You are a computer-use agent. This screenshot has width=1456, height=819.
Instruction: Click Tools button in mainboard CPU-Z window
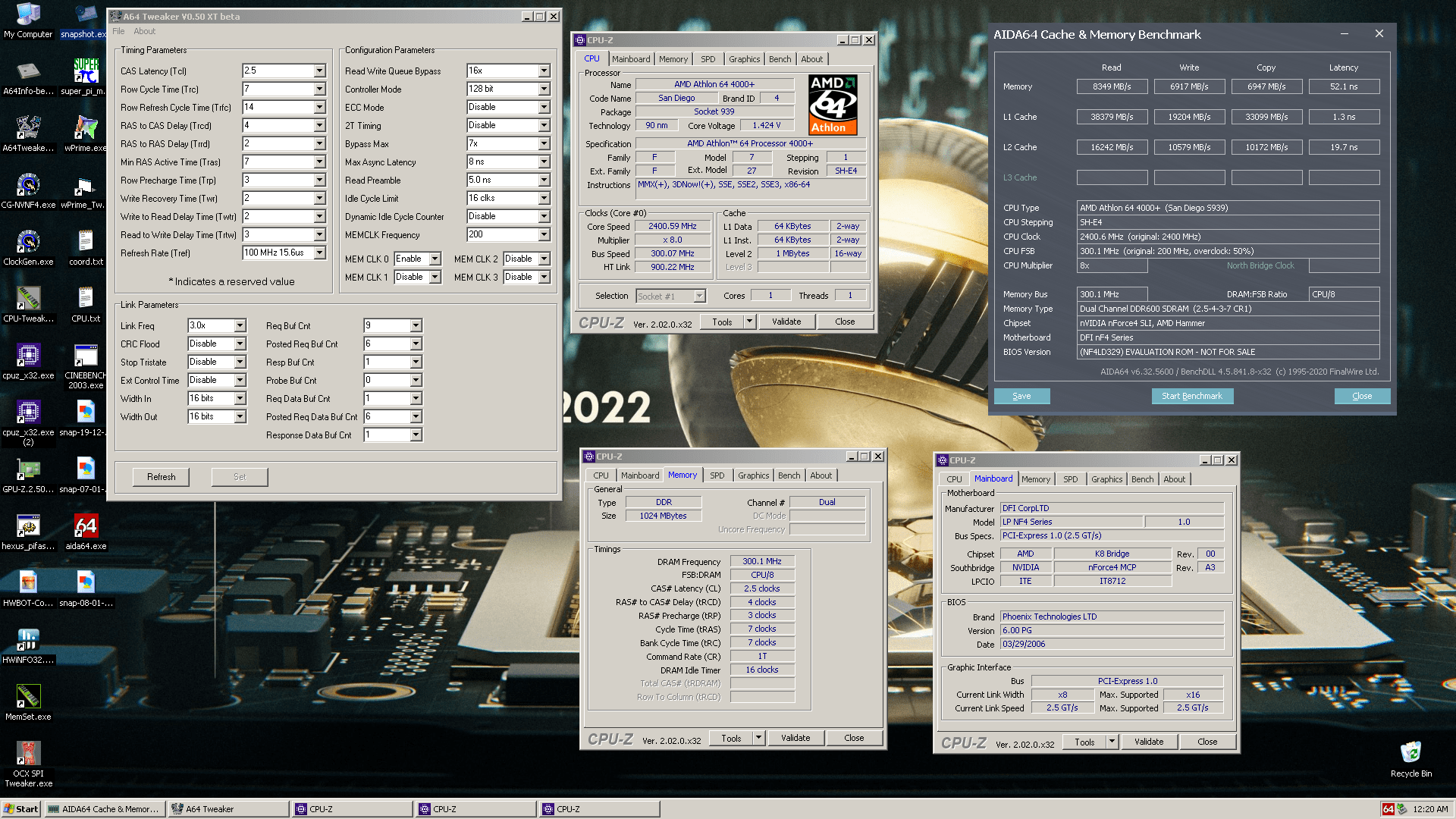point(1084,742)
